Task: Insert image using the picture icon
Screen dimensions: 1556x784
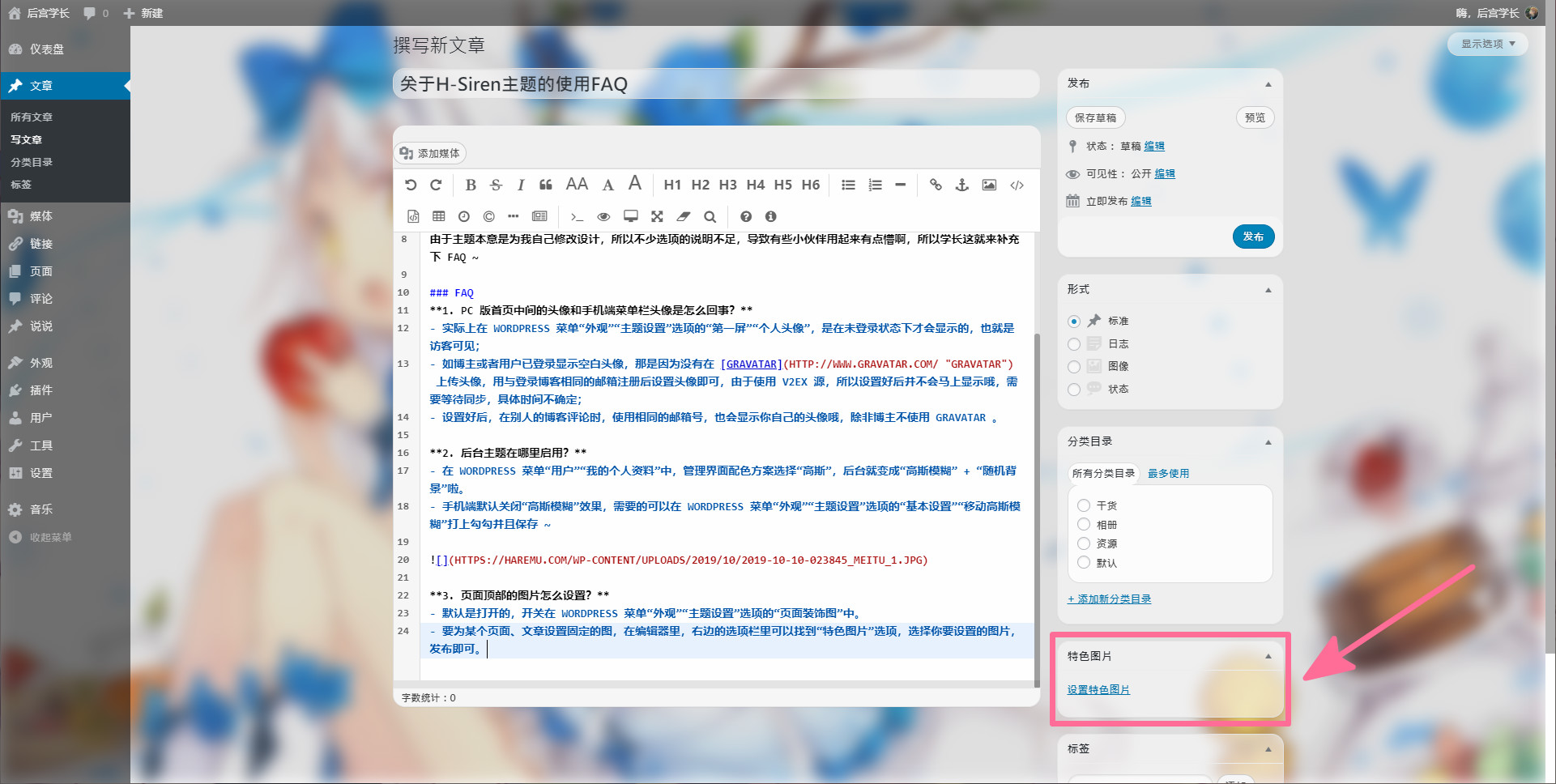Action: pos(989,185)
